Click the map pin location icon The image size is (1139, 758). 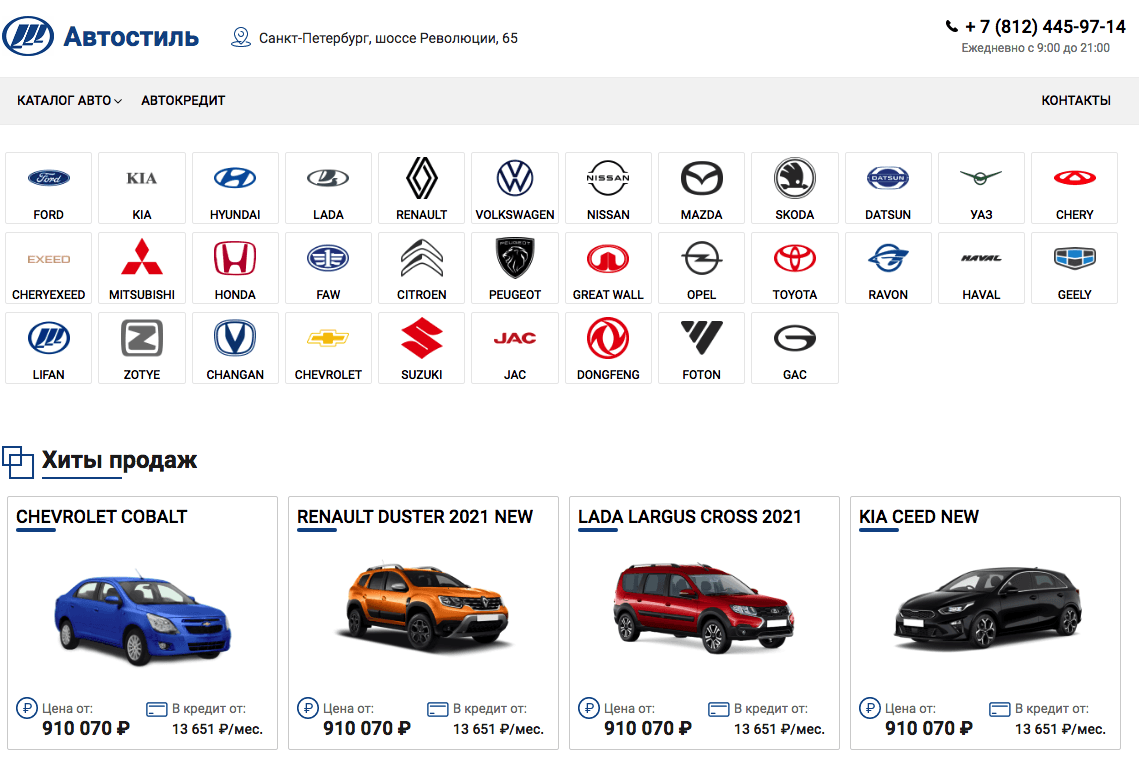point(240,37)
